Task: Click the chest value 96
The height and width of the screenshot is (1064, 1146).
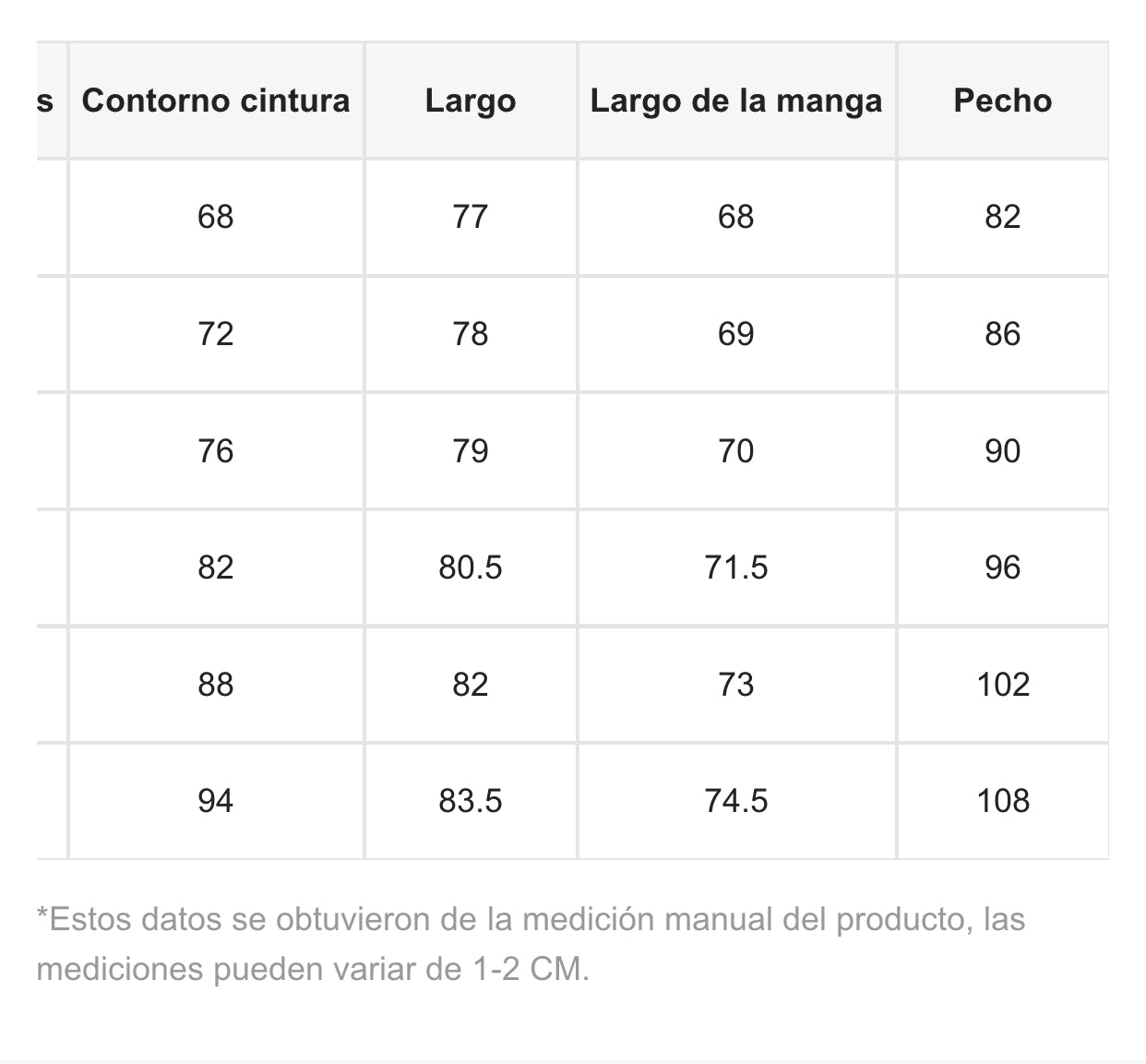Action: tap(1003, 567)
